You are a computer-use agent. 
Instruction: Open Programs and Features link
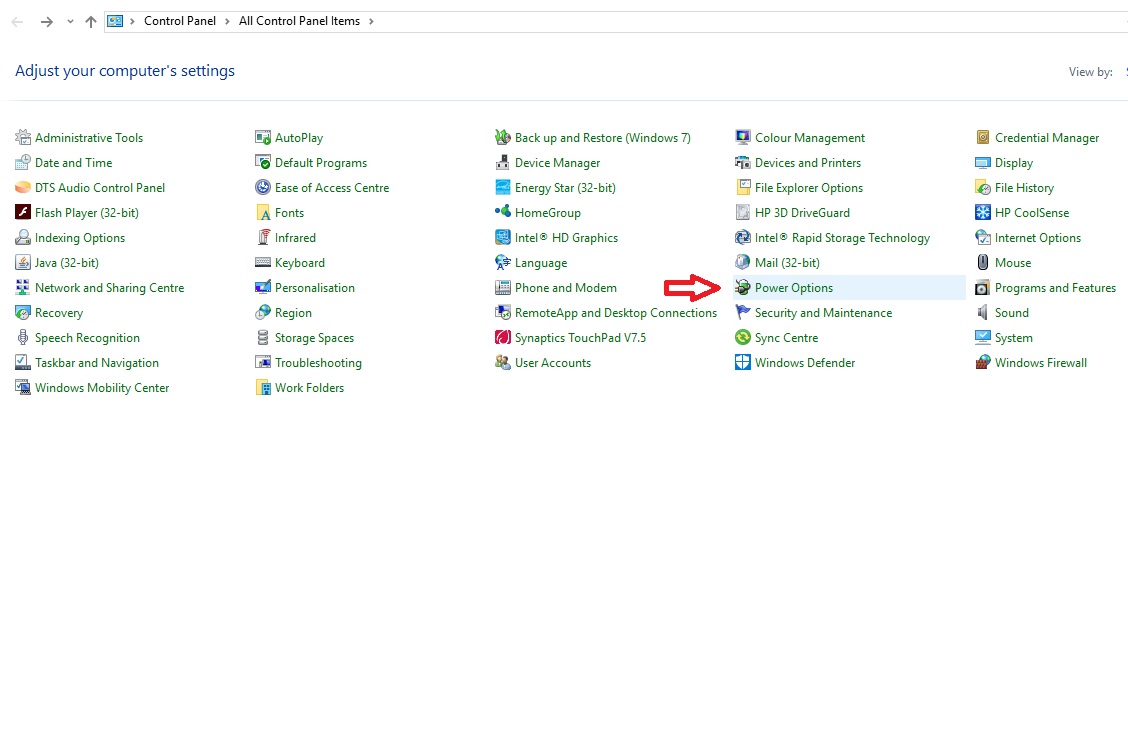tap(1055, 288)
